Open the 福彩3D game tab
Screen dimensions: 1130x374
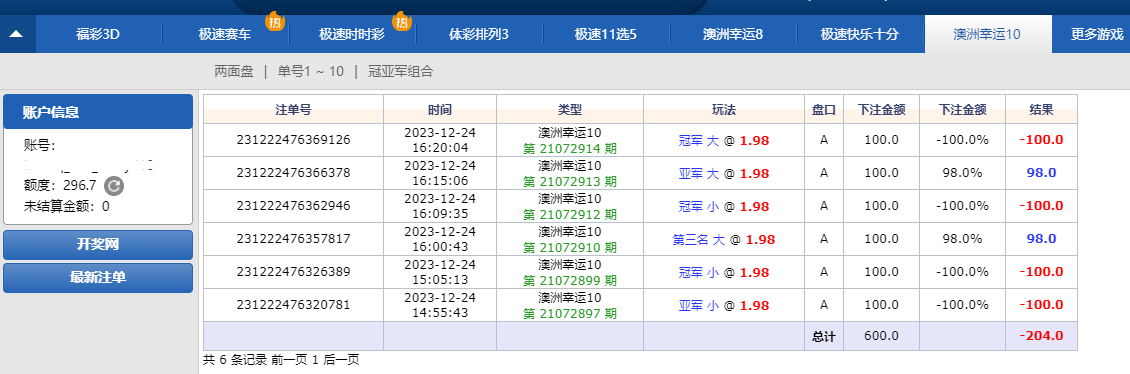coord(98,34)
